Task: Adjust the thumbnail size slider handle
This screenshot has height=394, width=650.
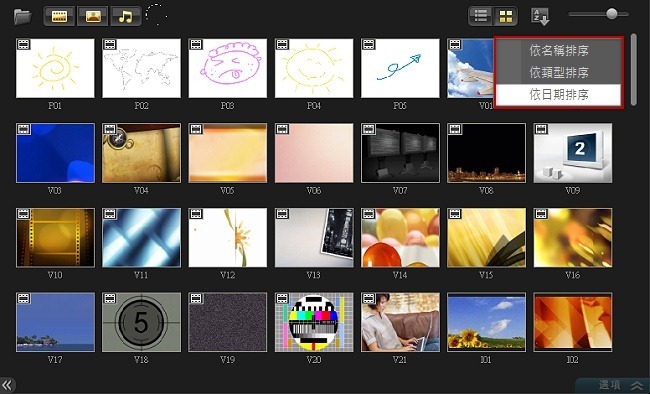Action: [x=611, y=14]
